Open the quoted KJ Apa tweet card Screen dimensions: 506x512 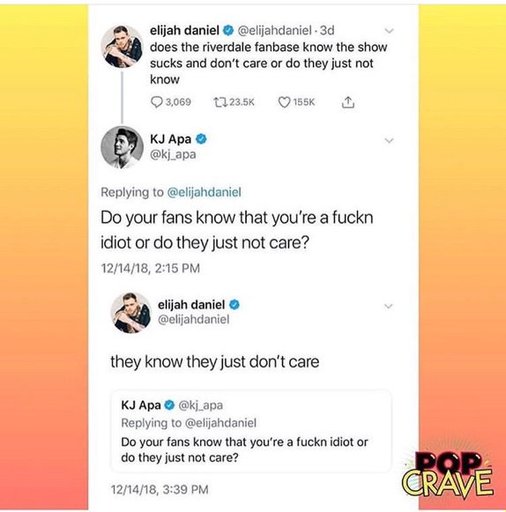[x=251, y=431]
